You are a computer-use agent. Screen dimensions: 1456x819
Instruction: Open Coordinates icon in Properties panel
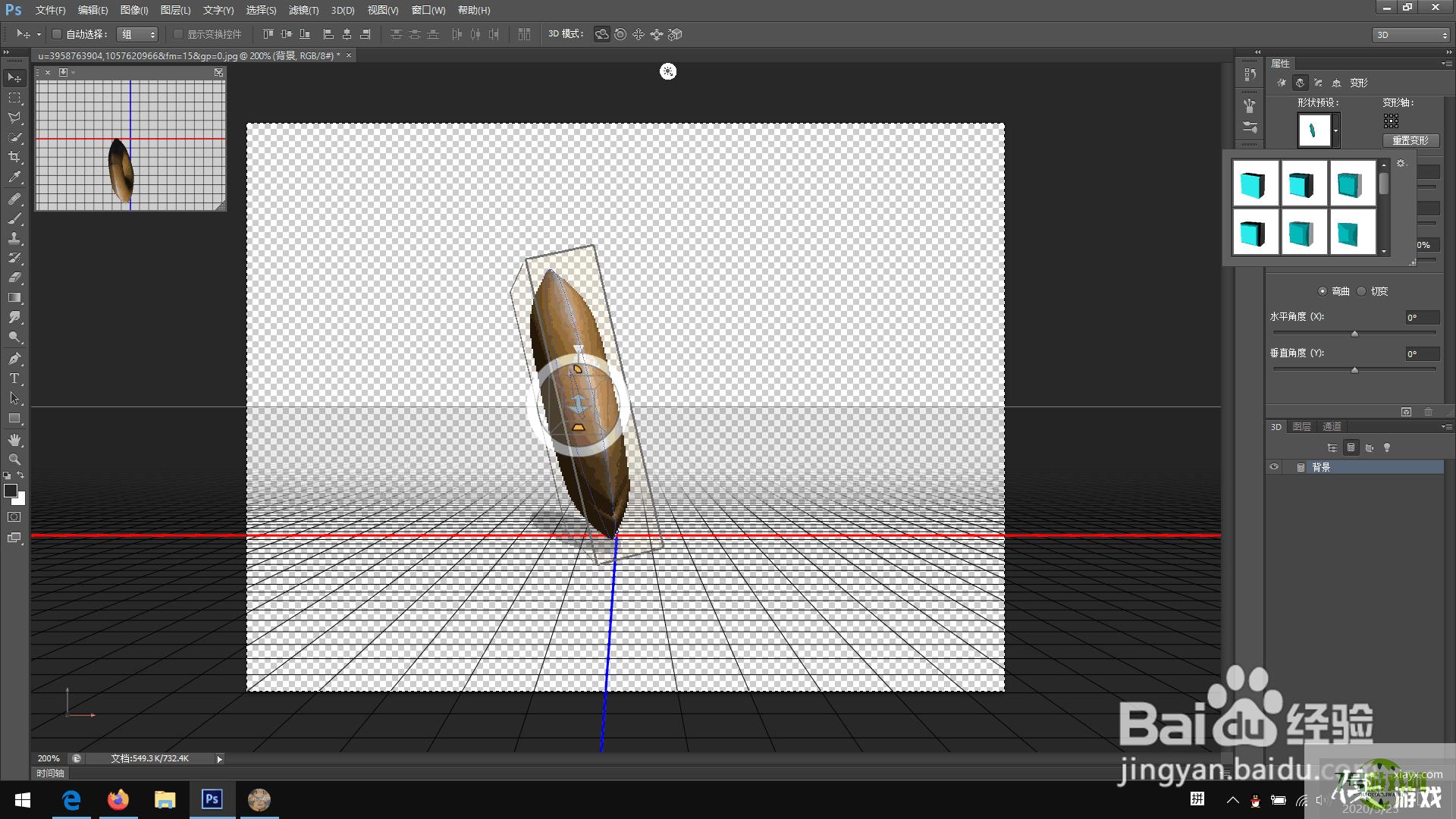tap(1336, 83)
